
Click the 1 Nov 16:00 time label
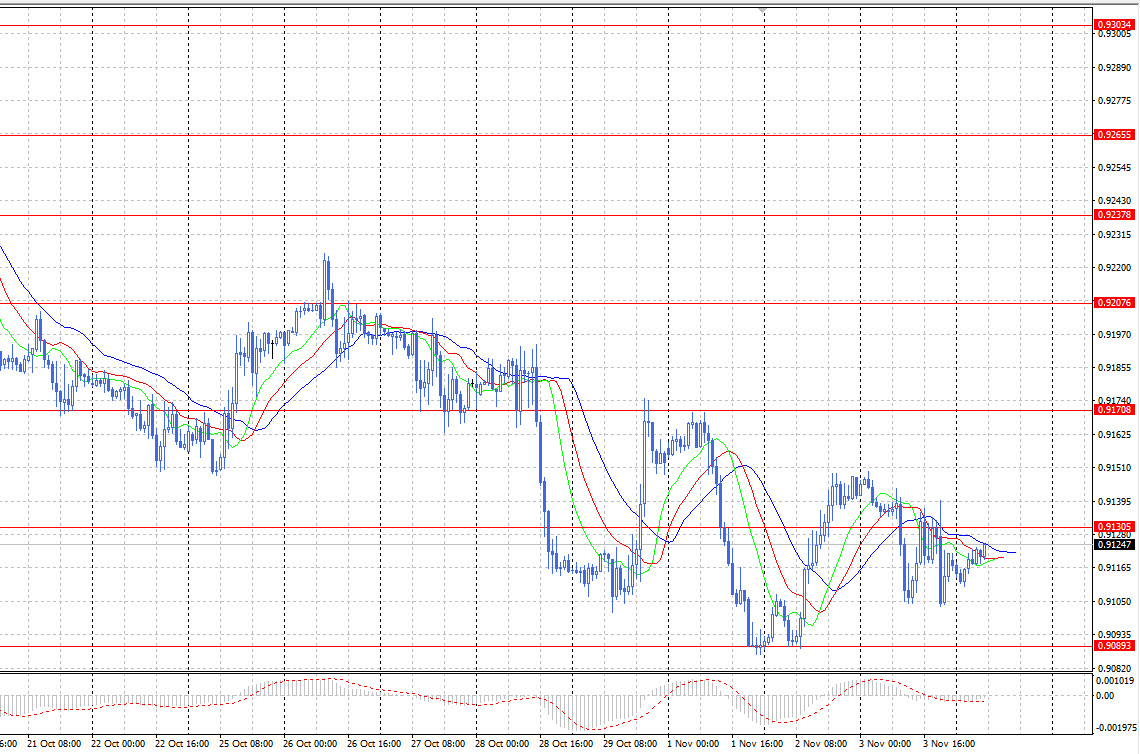[757, 744]
